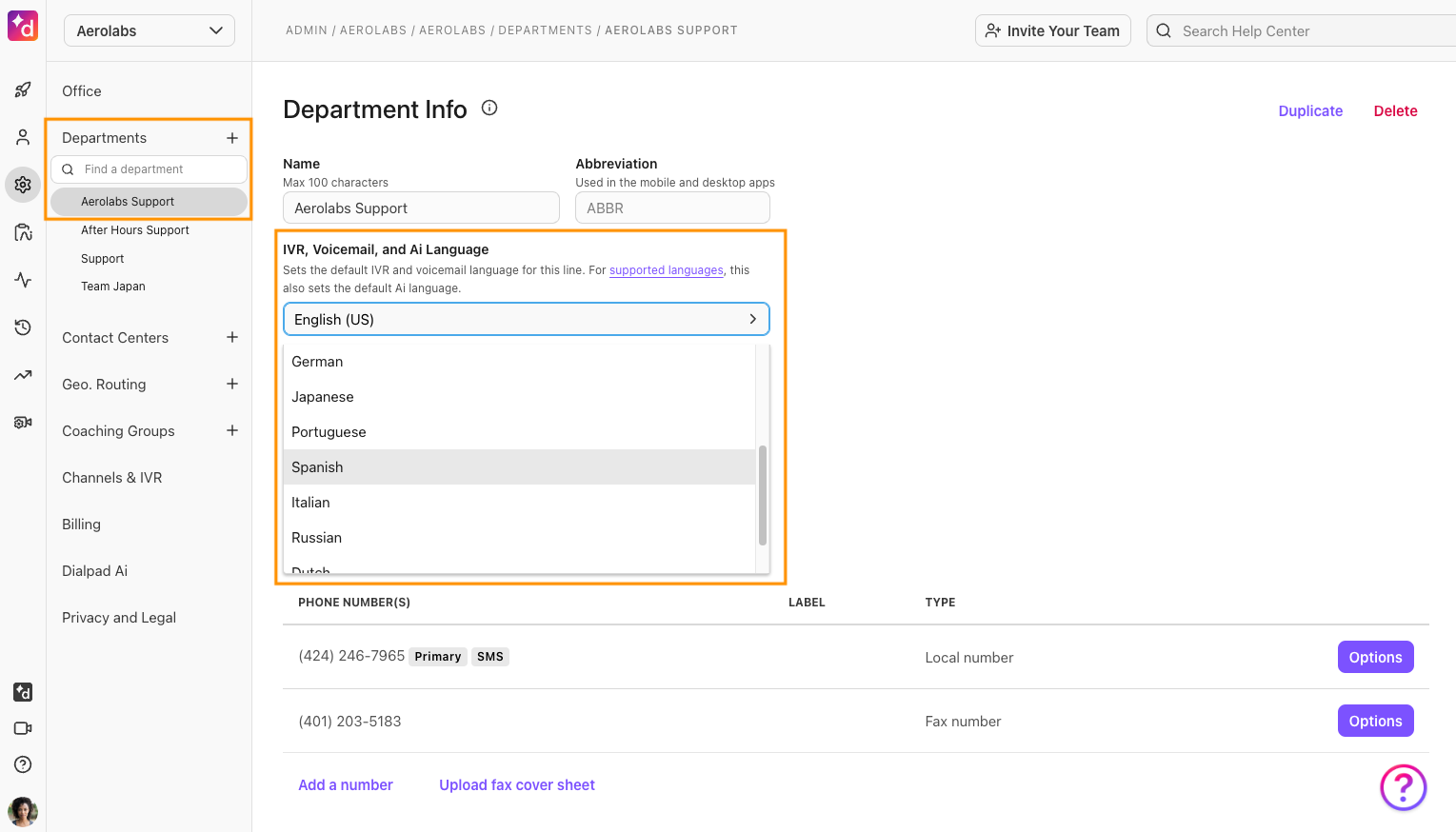The width and height of the screenshot is (1456, 832).
Task: Click the activity pulse icon in sidebar
Action: (23, 280)
